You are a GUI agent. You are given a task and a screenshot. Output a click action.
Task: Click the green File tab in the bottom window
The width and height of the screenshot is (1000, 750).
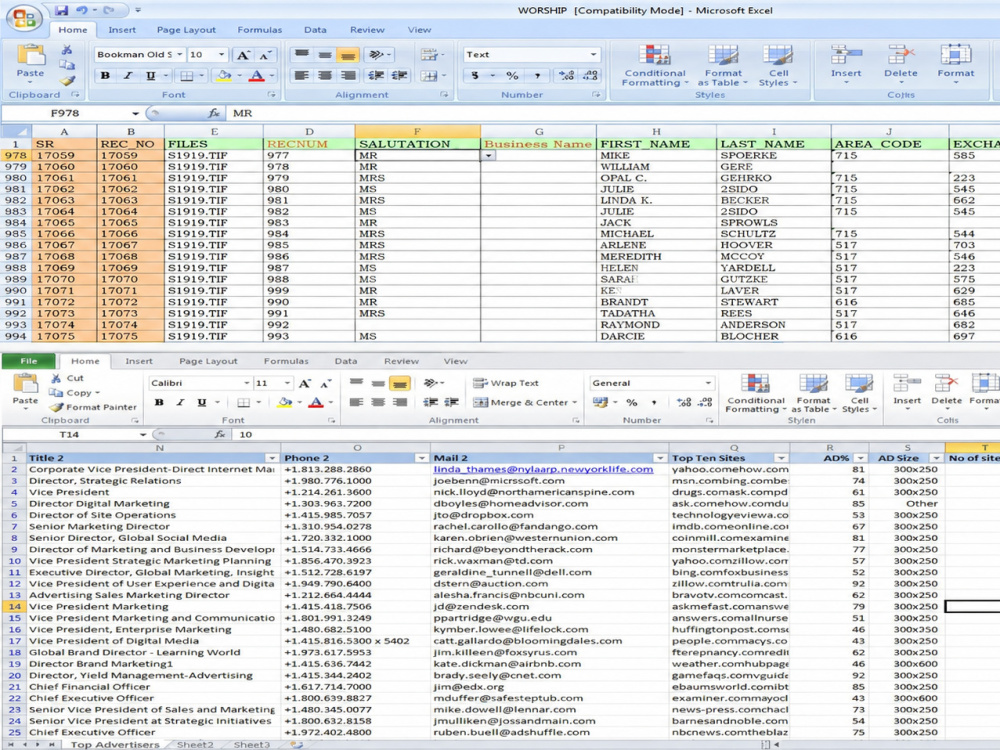point(29,361)
